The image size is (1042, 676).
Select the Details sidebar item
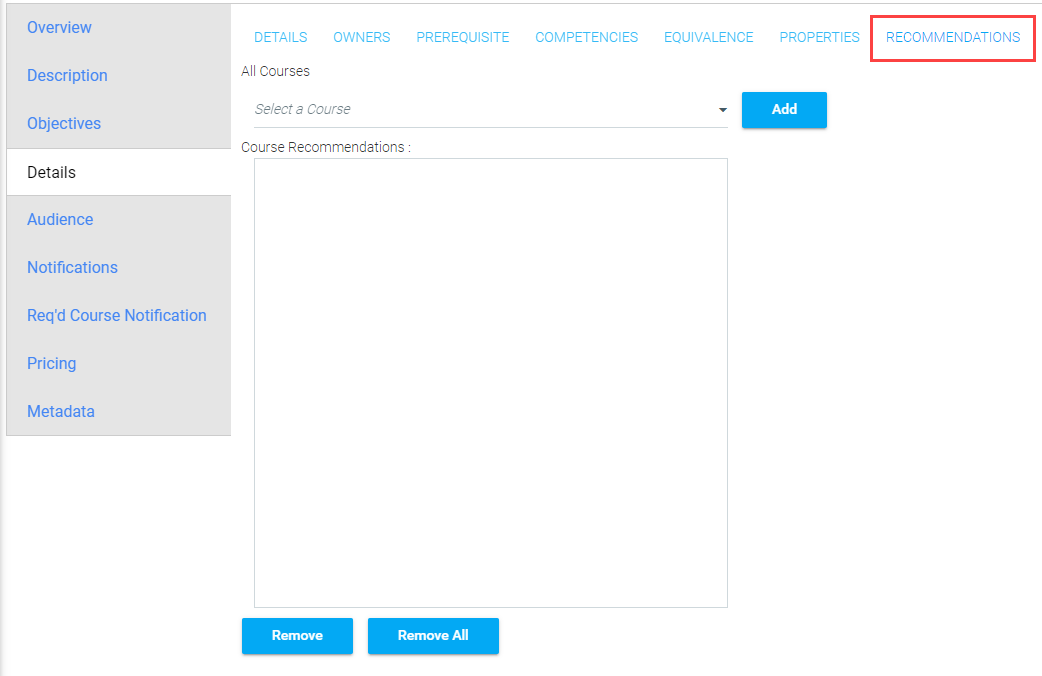118,172
